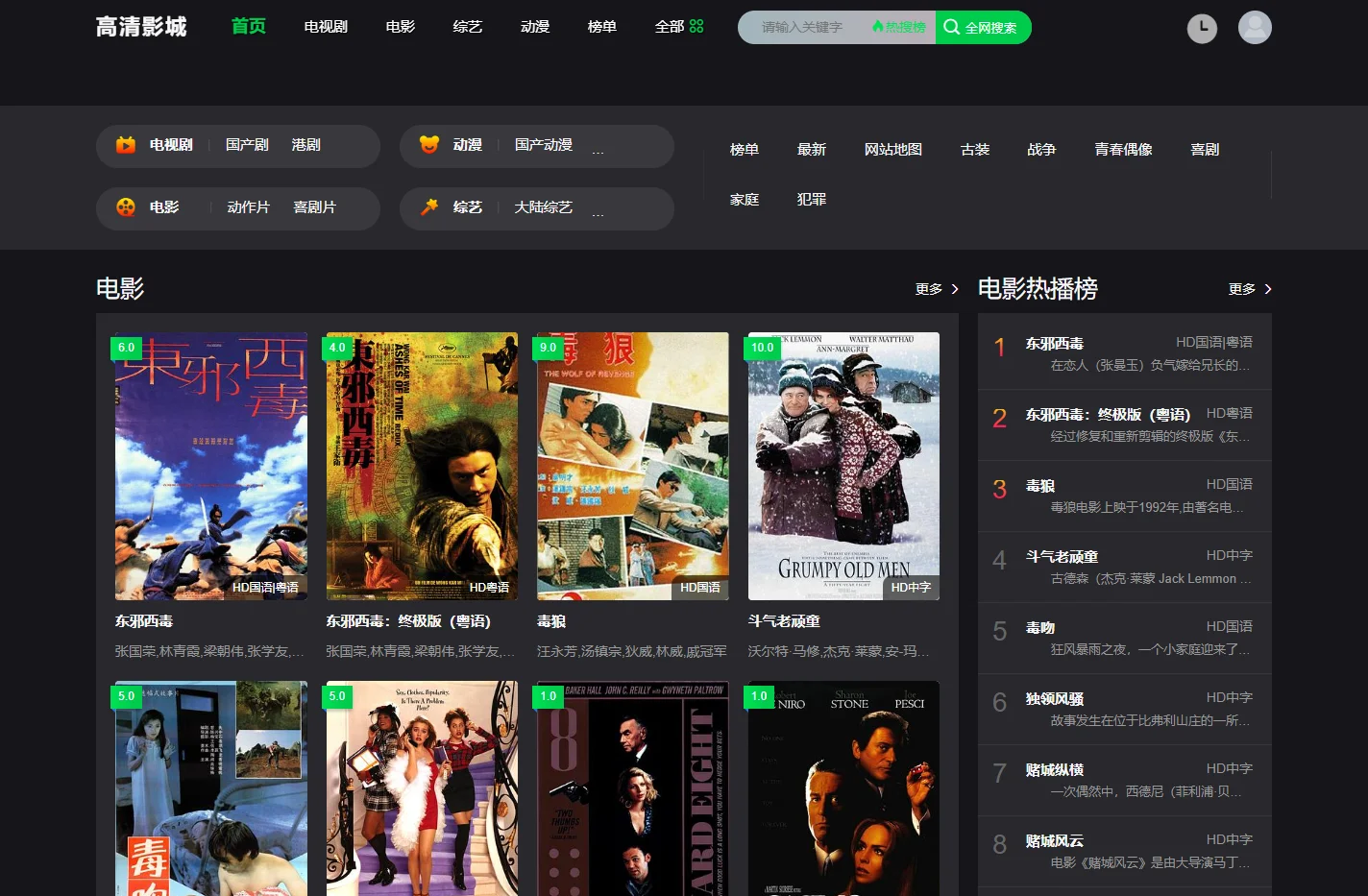Open 榜单 in top navigation

tap(602, 27)
